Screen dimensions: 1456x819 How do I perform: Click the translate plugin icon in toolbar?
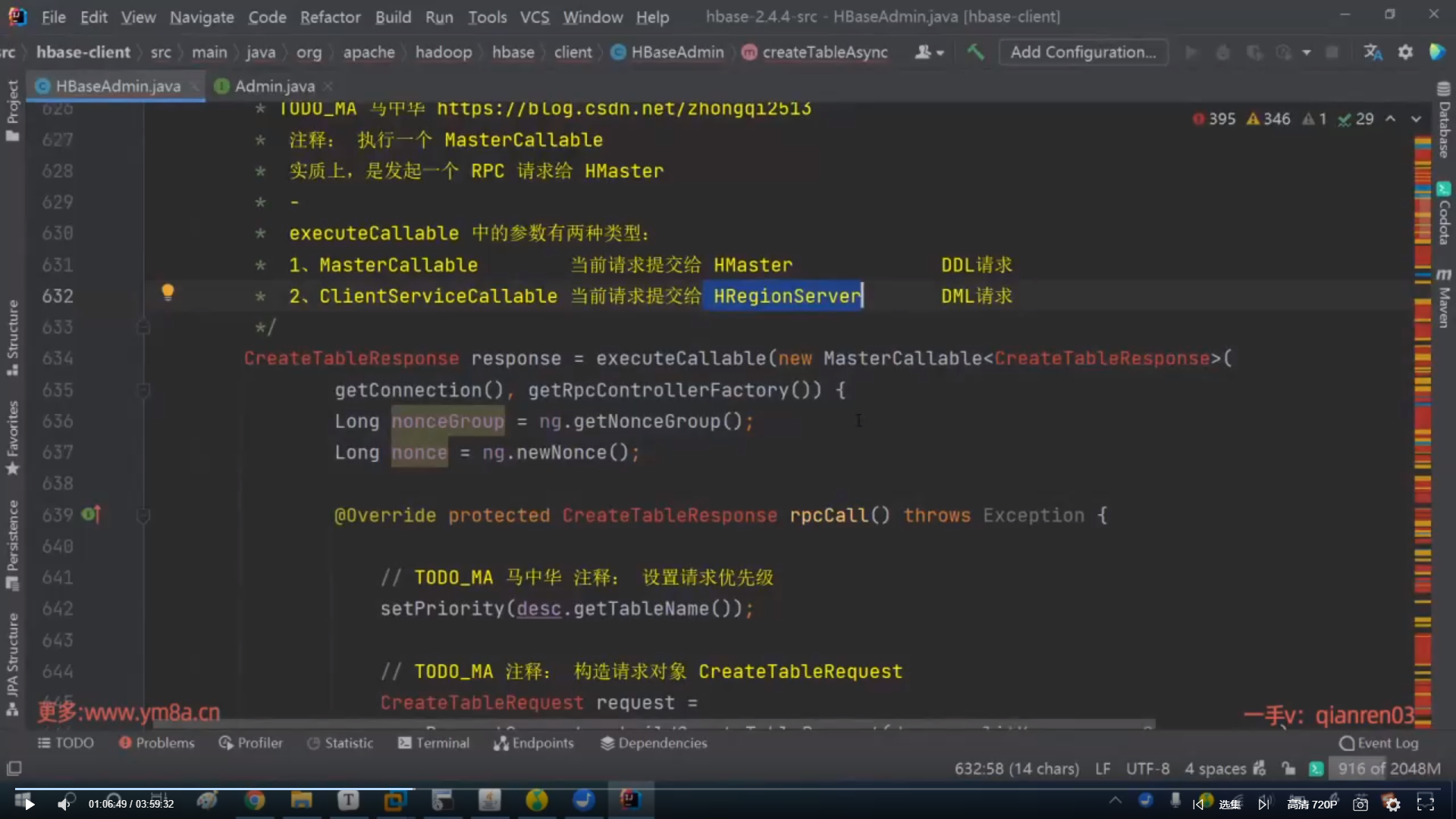[1373, 52]
